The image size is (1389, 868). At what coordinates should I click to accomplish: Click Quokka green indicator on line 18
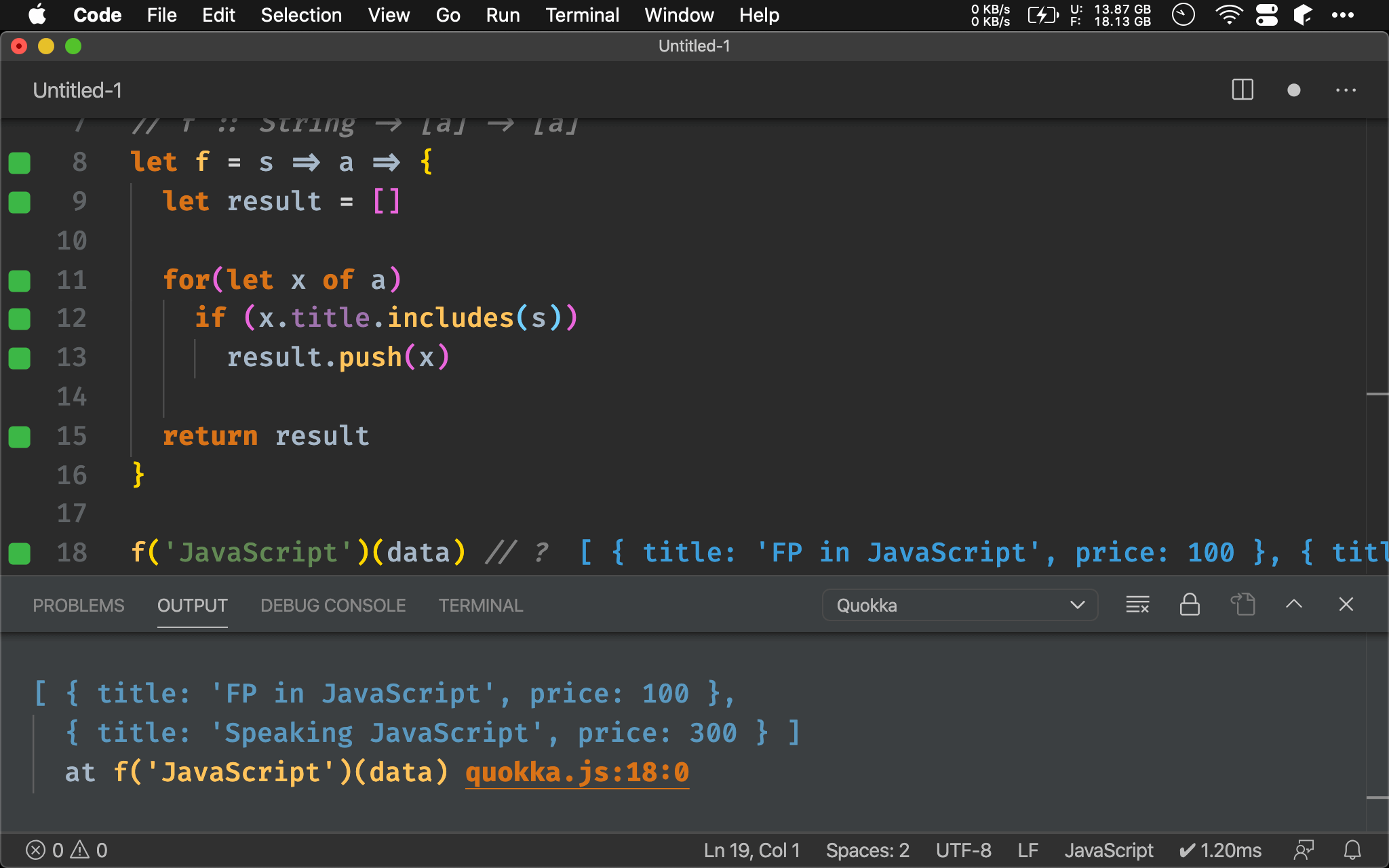click(x=20, y=553)
